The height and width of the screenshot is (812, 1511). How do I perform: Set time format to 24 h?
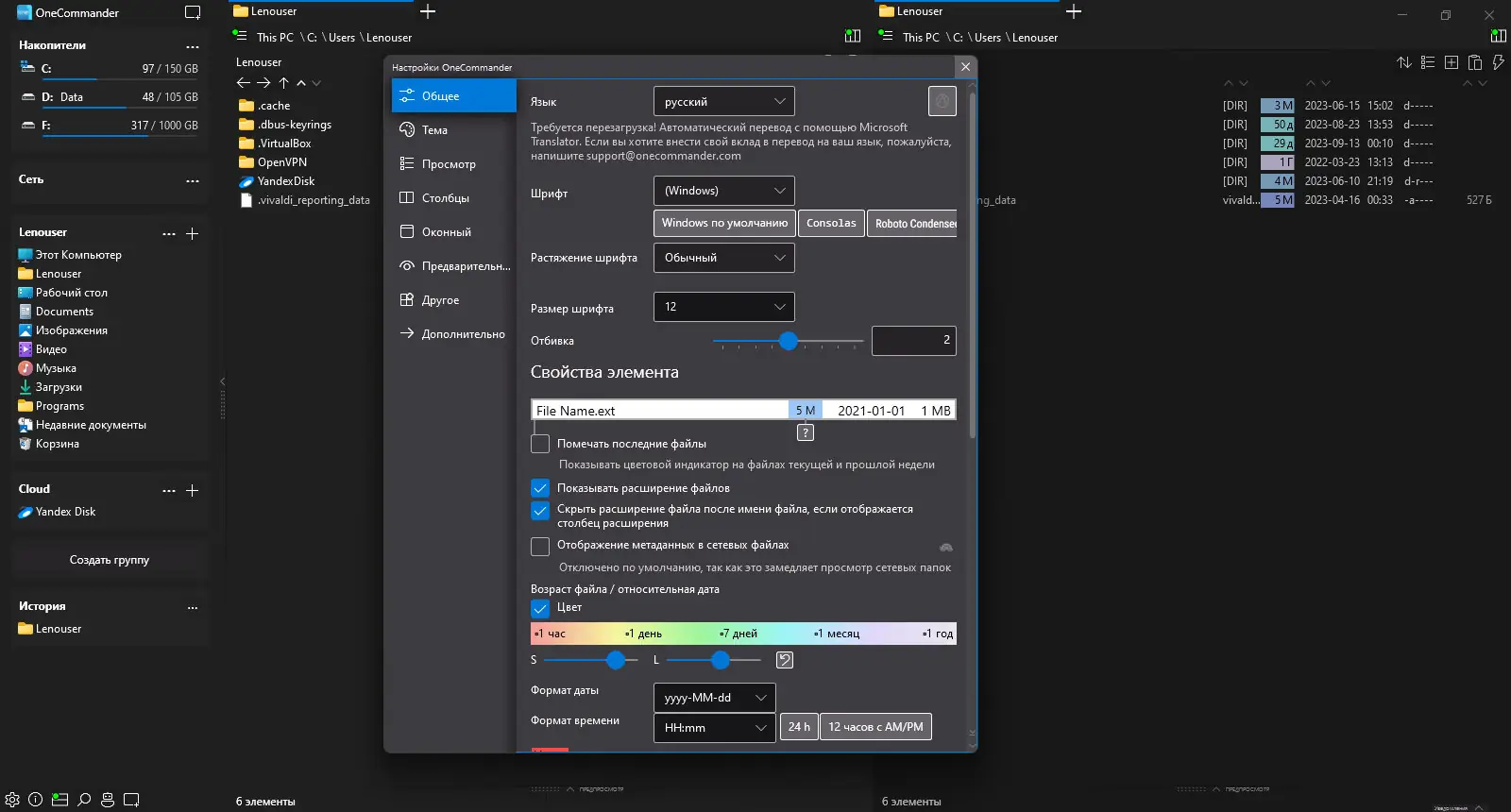[x=799, y=727]
